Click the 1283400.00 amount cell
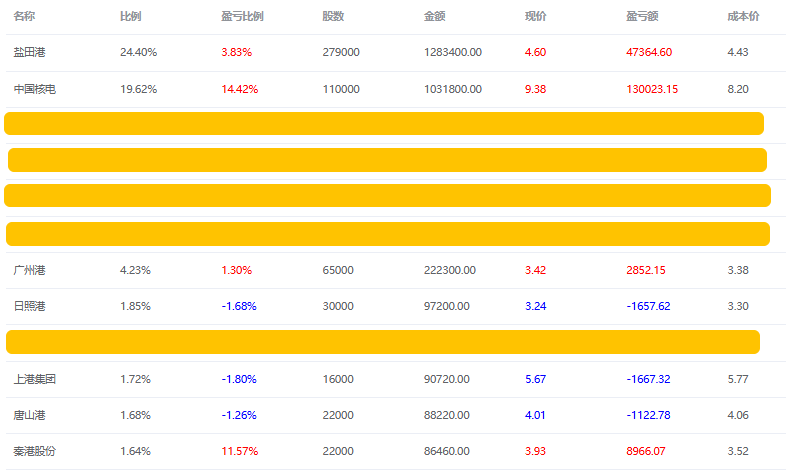Viewport: 786px width, 470px height. point(453,52)
